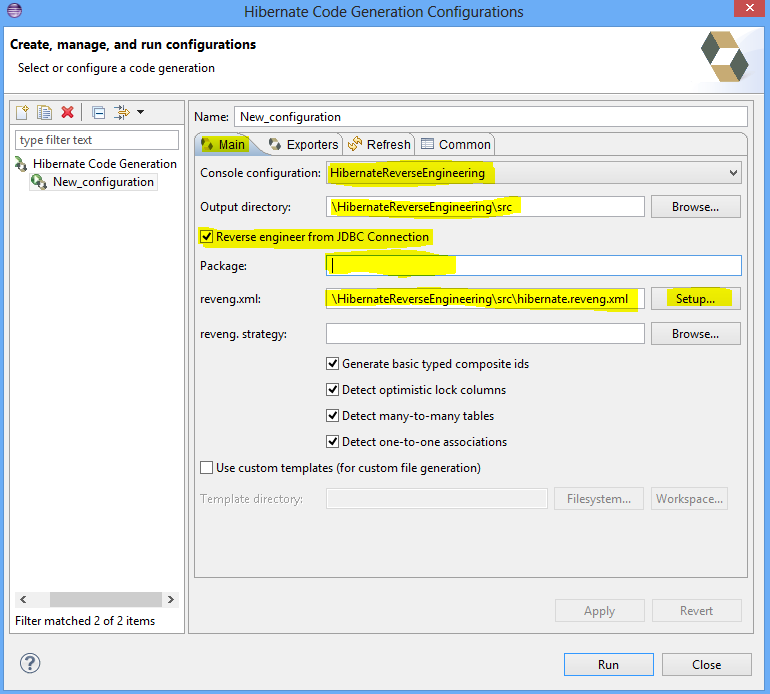This screenshot has width=770, height=694.
Task: Click the scrollbar left arrow
Action: tap(23, 599)
